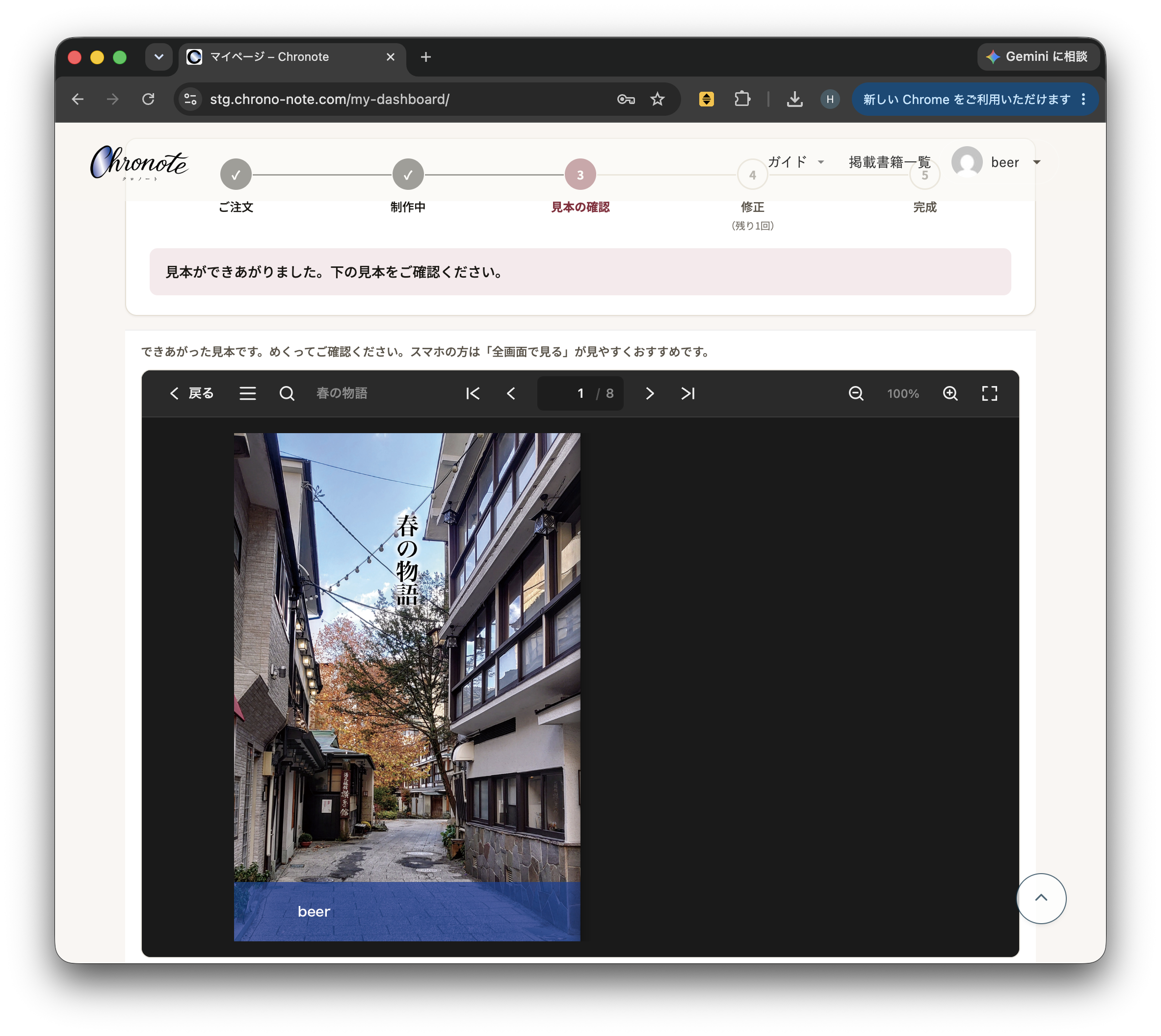Enter fullscreen mode in the viewer
This screenshot has width=1161, height=1036.
click(x=990, y=393)
